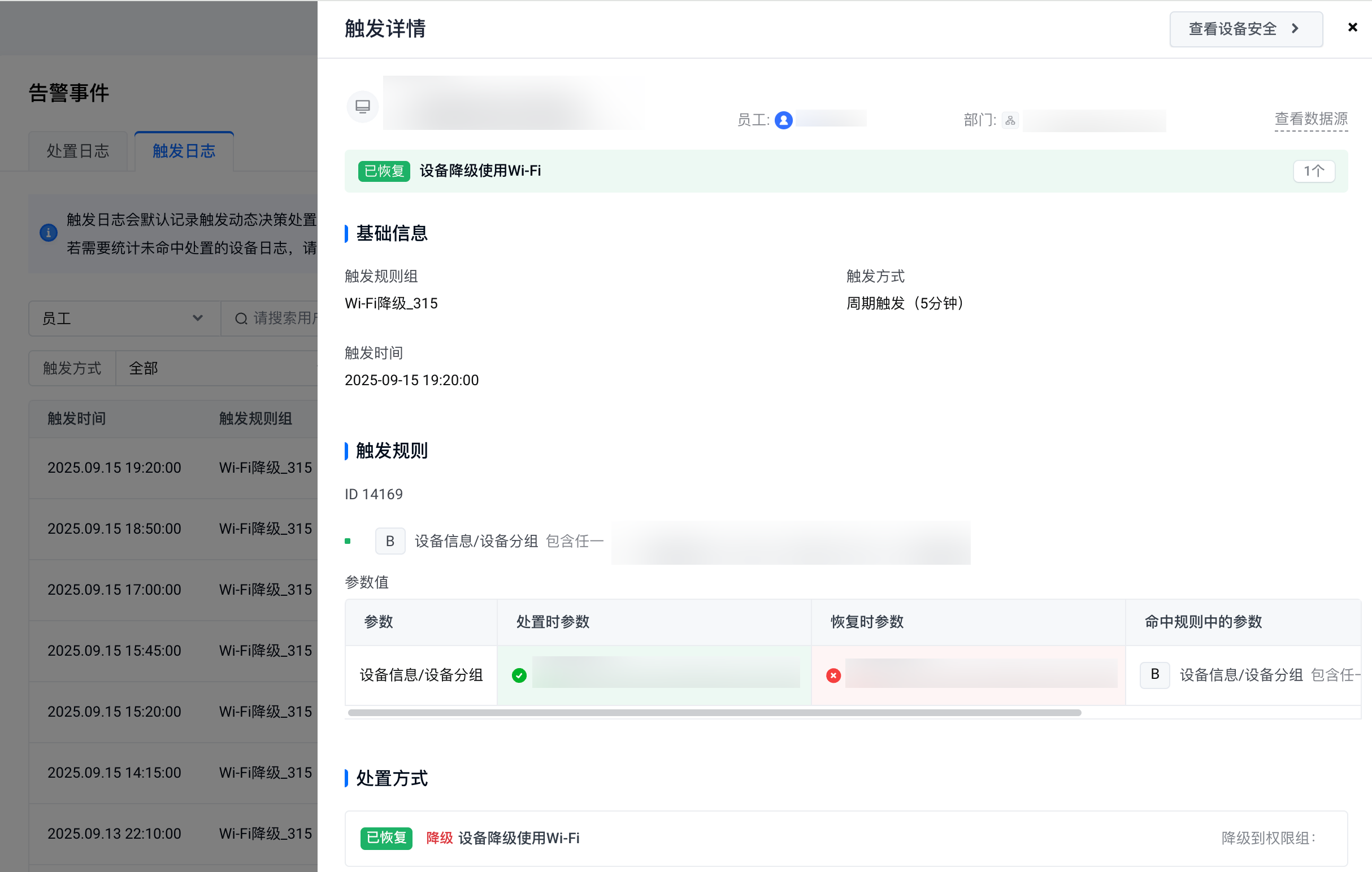Click the search magnifier icon
The width and height of the screenshot is (1372, 872).
pyautogui.click(x=241, y=319)
